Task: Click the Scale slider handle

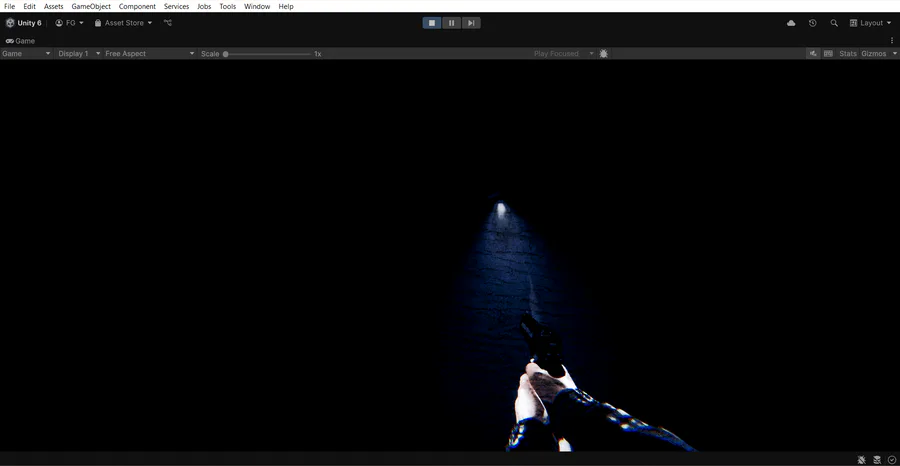Action: point(226,54)
